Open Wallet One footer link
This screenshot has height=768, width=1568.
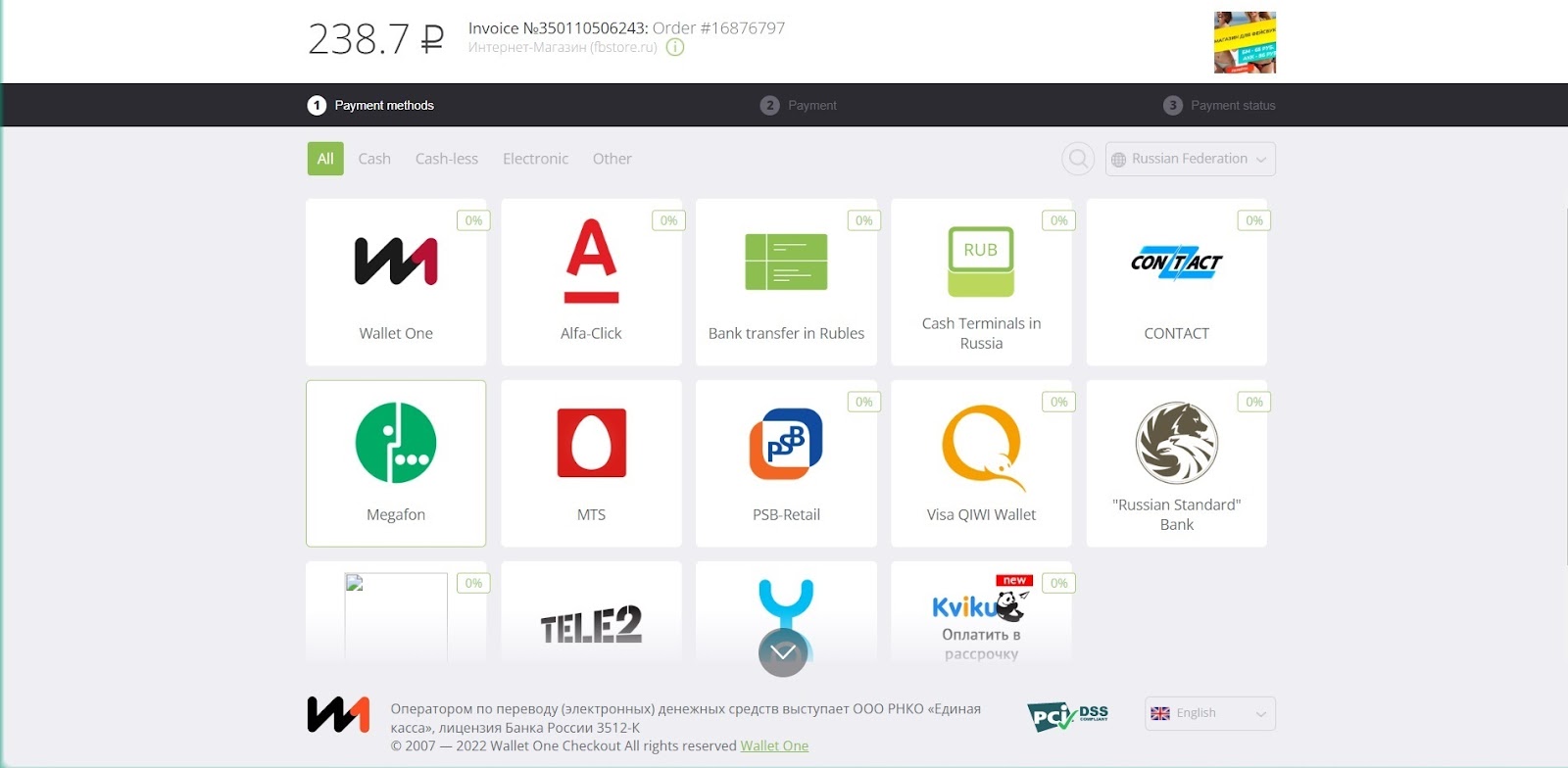click(774, 745)
